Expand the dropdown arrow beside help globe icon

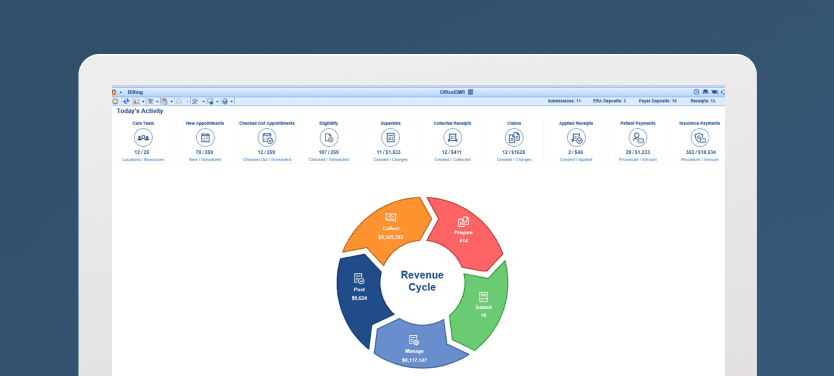pyautogui.click(x=231, y=102)
